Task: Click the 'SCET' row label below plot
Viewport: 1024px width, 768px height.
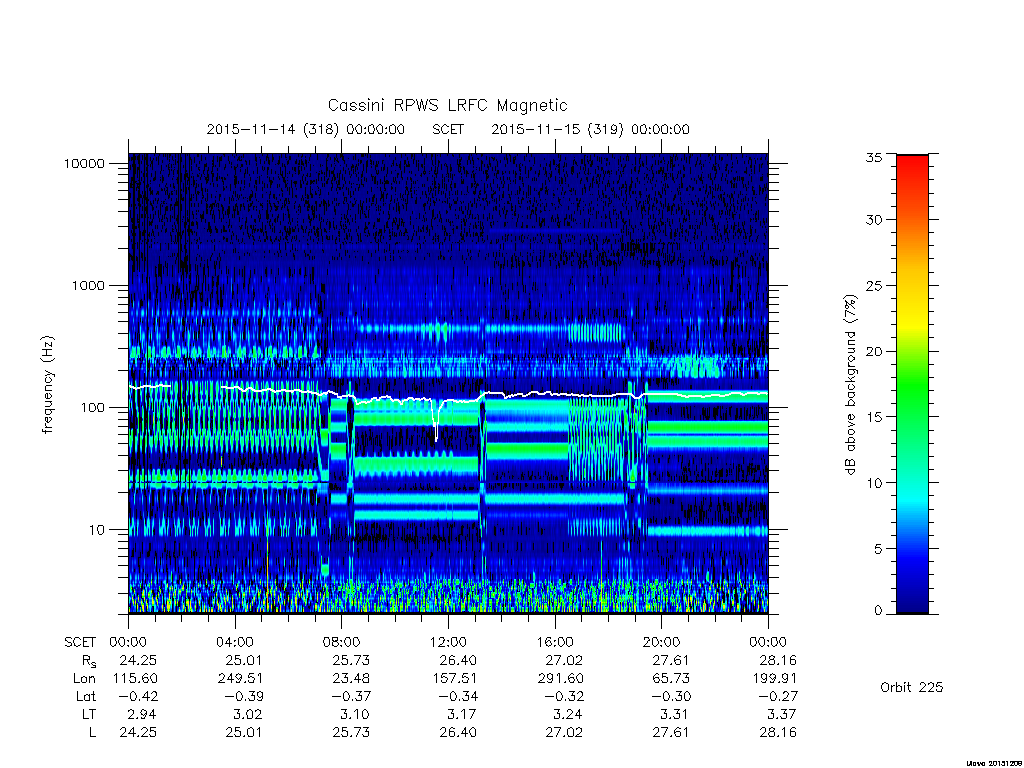Action: coord(80,642)
